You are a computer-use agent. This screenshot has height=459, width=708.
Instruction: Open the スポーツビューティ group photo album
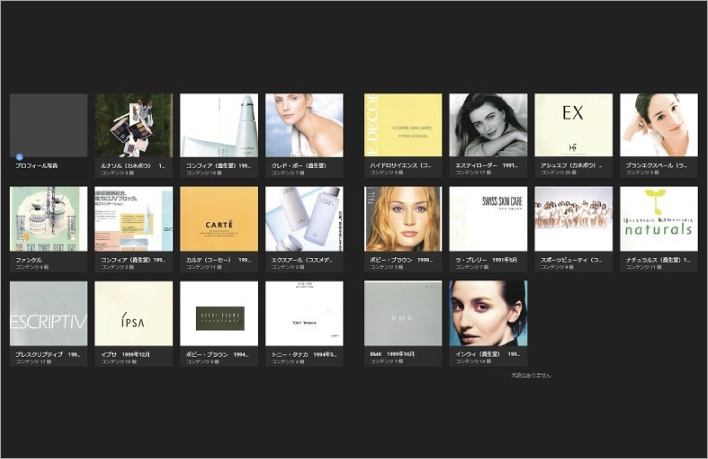(573, 219)
